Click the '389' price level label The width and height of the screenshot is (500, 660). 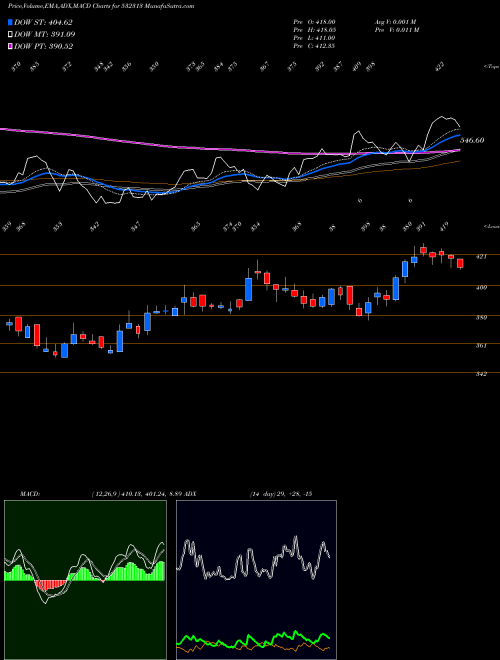click(x=481, y=318)
